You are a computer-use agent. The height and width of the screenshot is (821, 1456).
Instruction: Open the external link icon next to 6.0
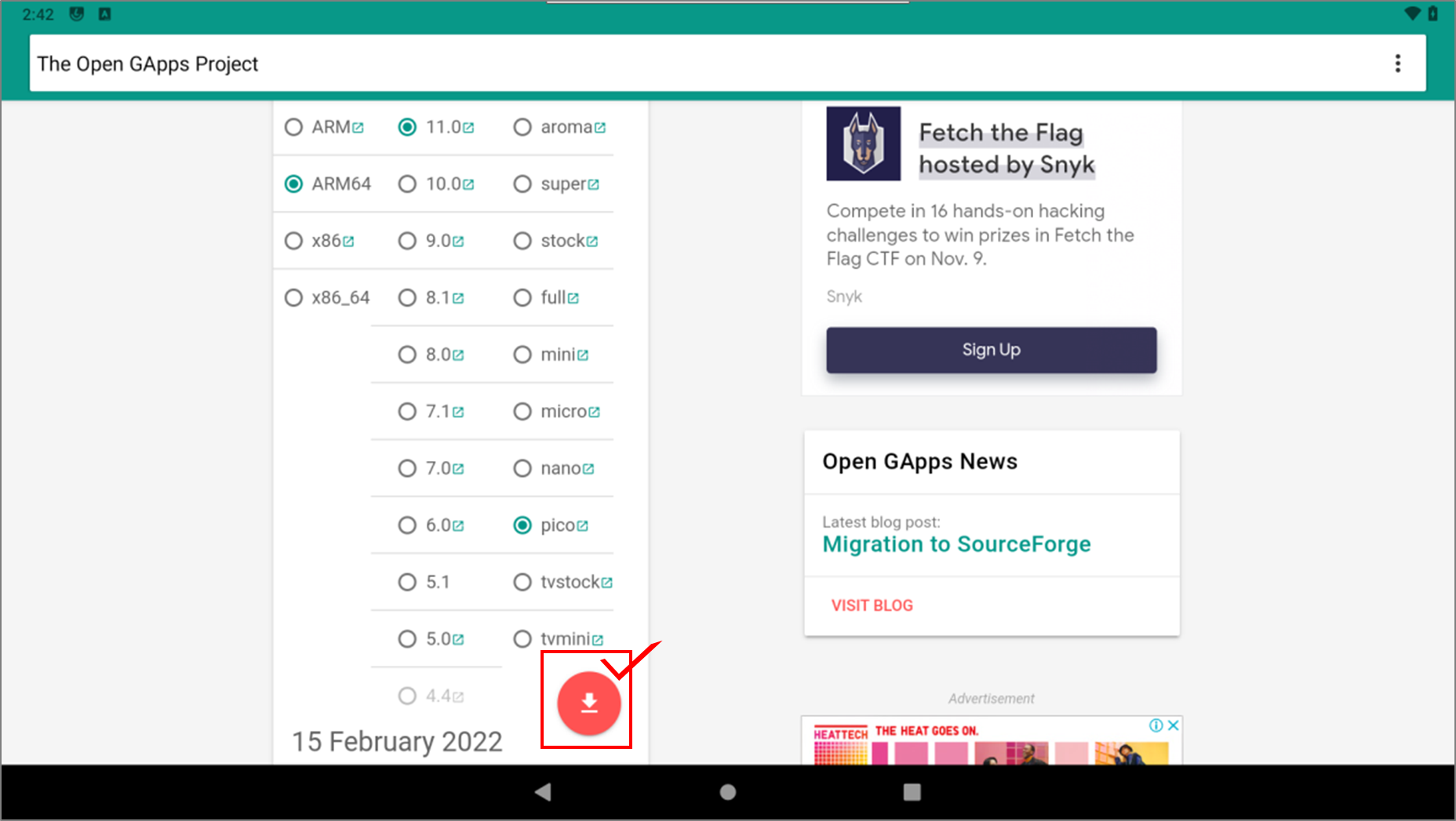pos(458,526)
